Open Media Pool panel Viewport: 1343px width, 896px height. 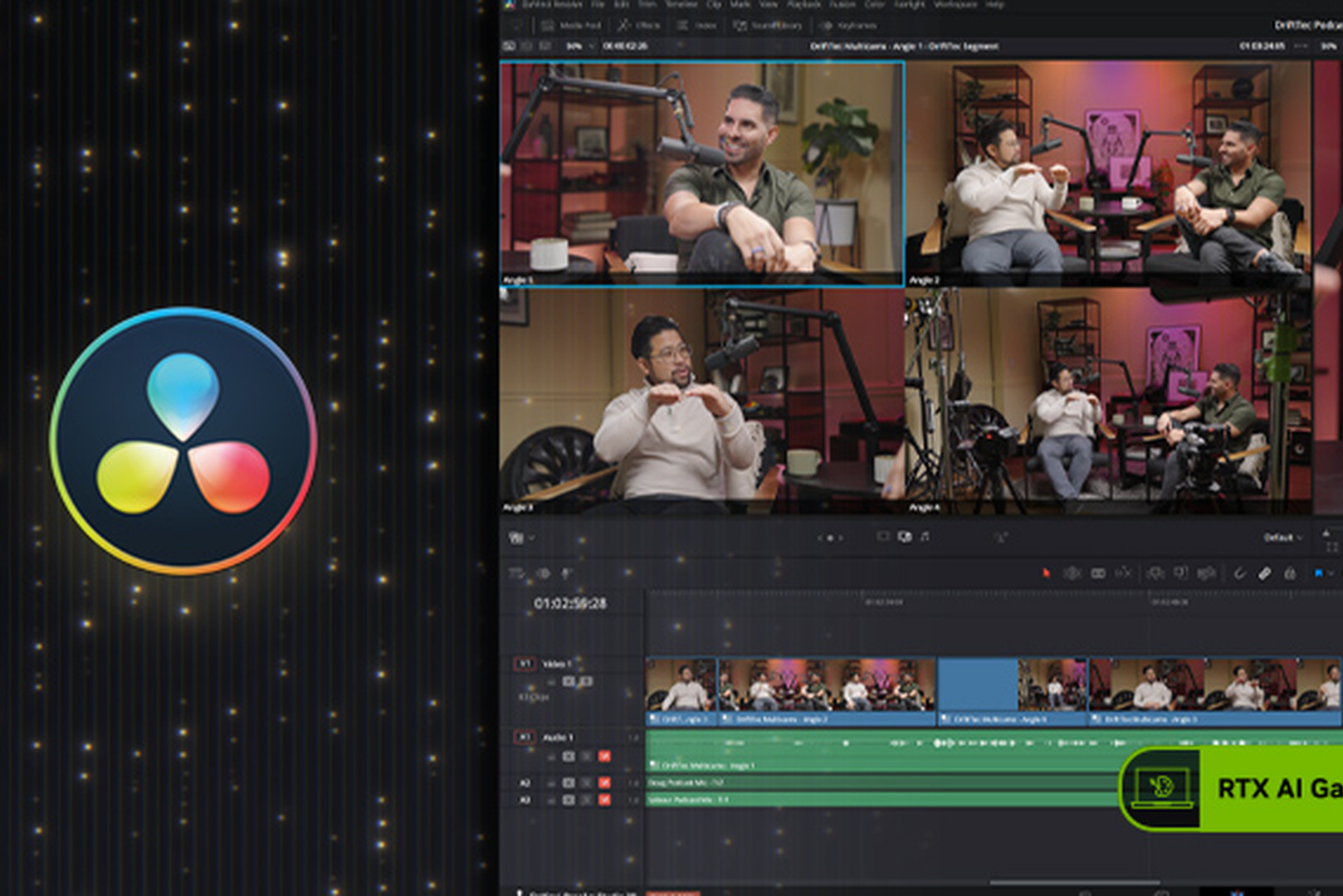[x=571, y=25]
